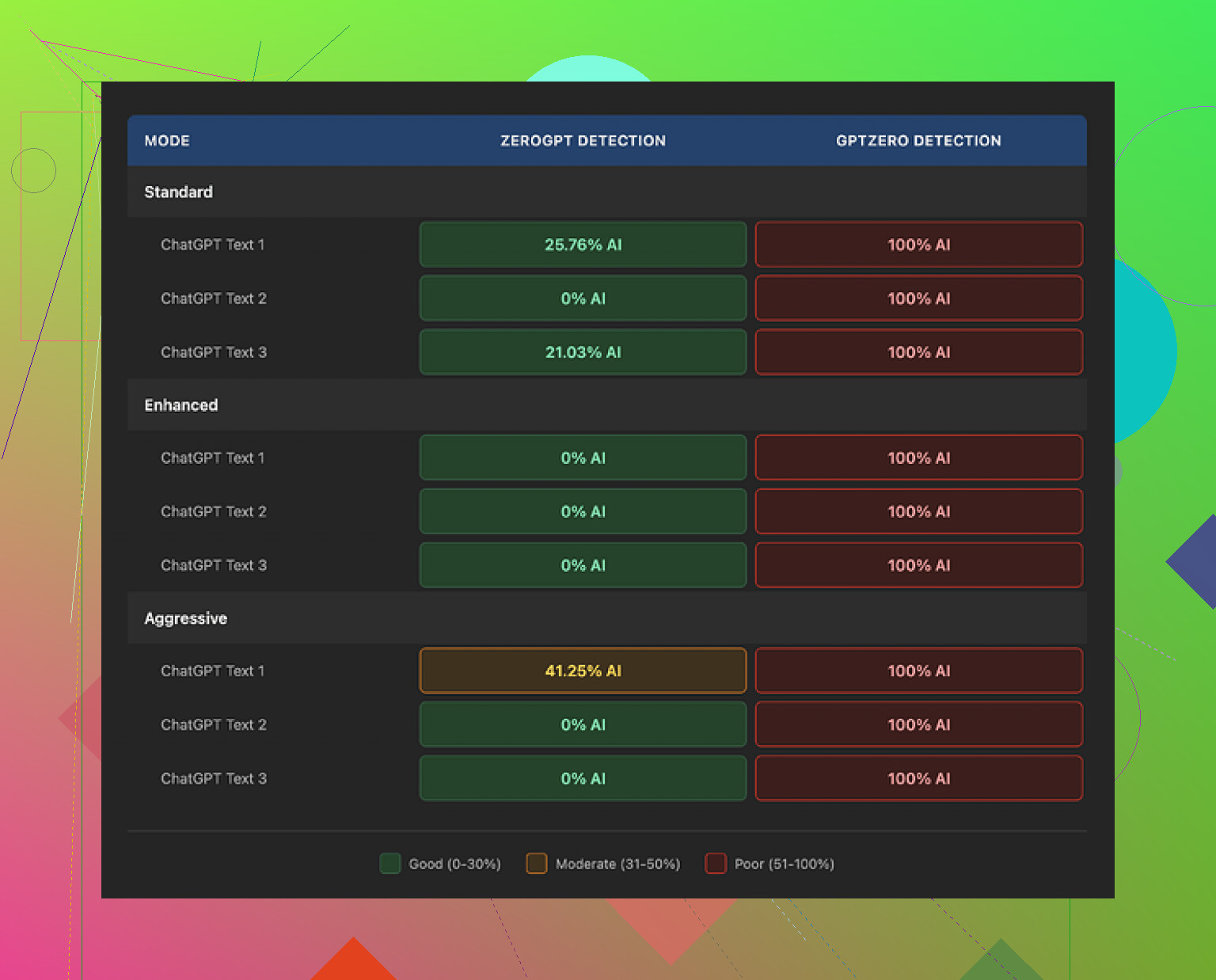
Task: Click Enhanced ChatGPT Text 2's 0% AI cell
Action: tap(583, 511)
